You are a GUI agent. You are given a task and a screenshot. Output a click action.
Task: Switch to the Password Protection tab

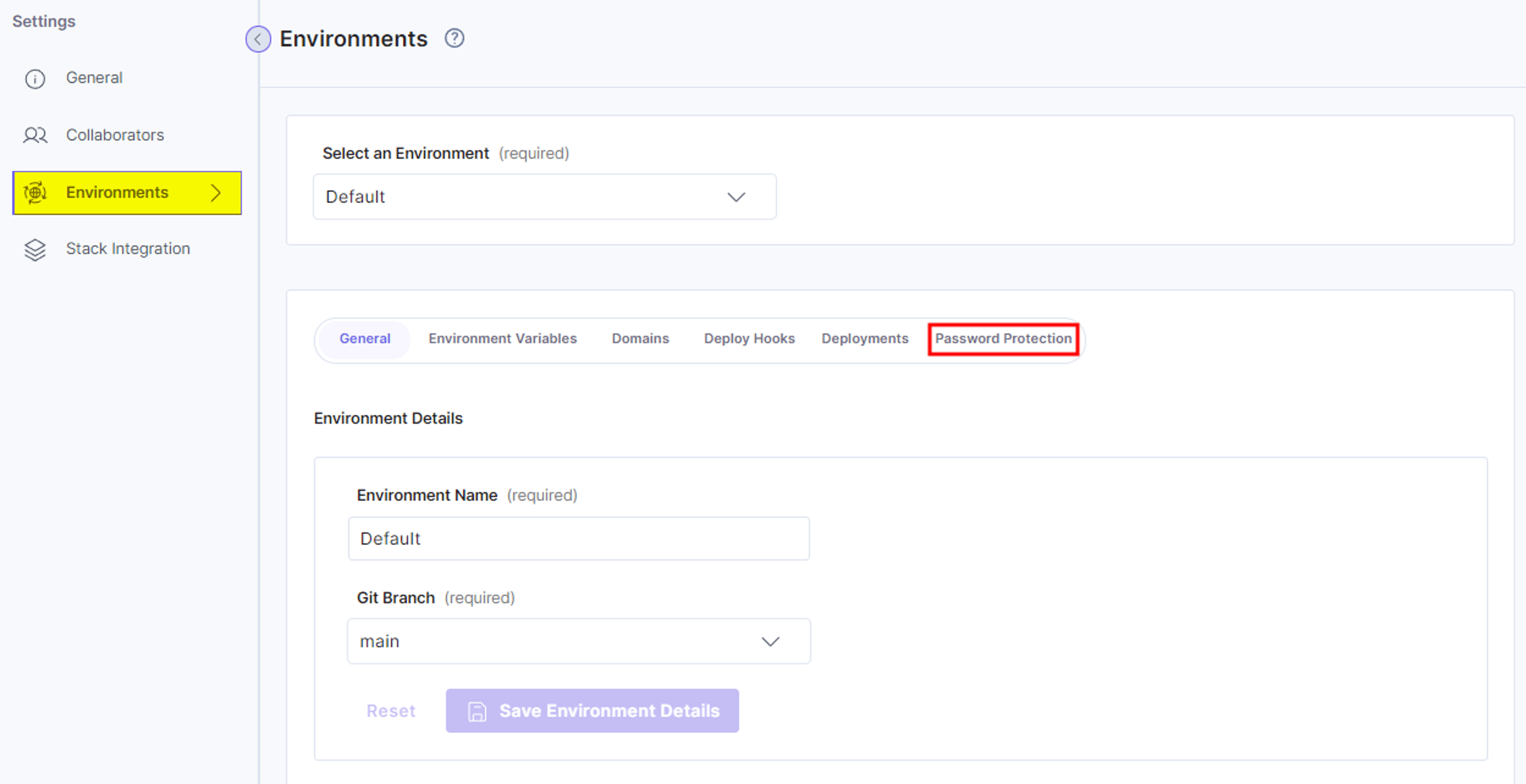(x=1003, y=339)
